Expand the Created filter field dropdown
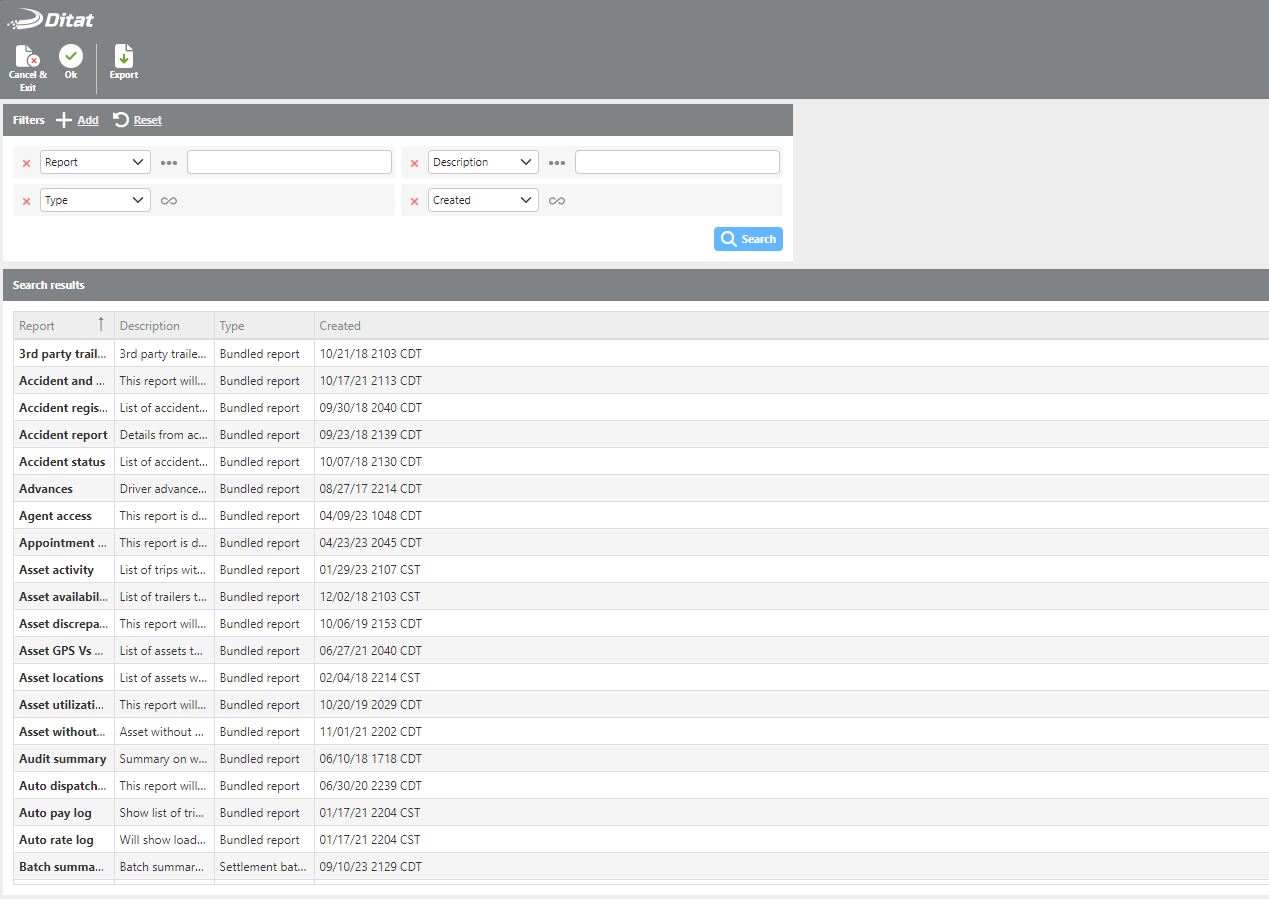Viewport: 1269px width, 899px height. (x=483, y=200)
